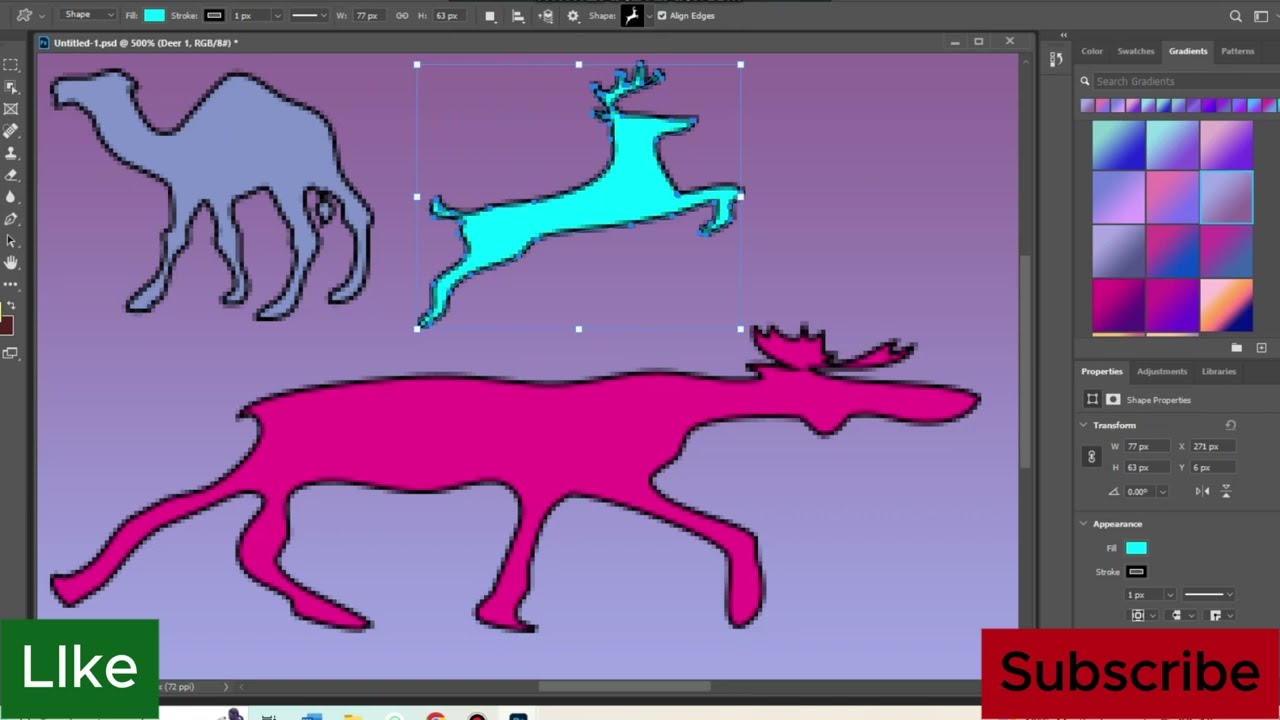The height and width of the screenshot is (720, 1280).
Task: Open the workspace switcher icon
Action: point(1262,16)
